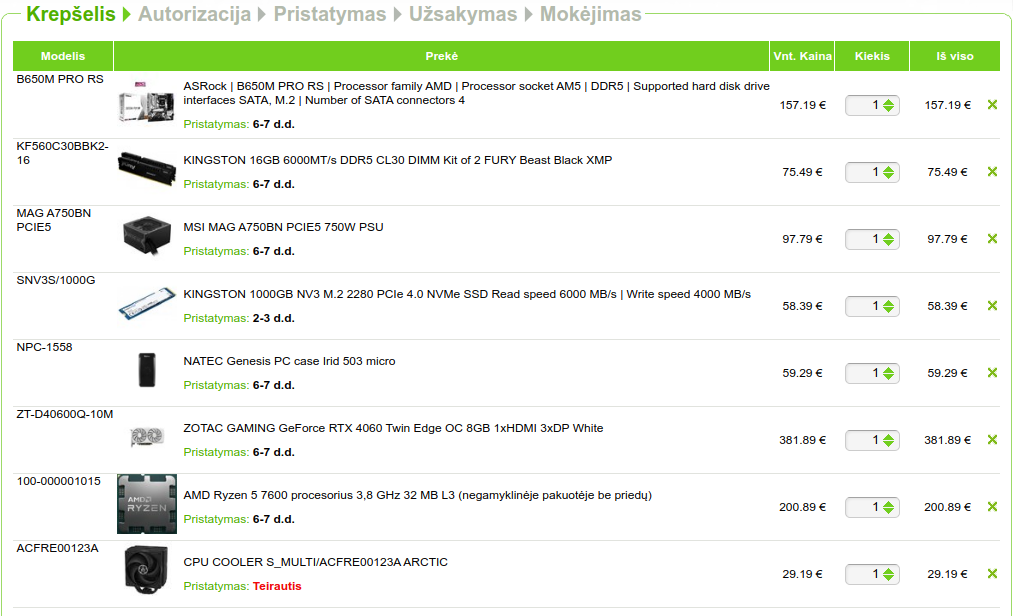The width and height of the screenshot is (1013, 616).
Task: Click model code ACFRE00123A
Action: (57, 548)
